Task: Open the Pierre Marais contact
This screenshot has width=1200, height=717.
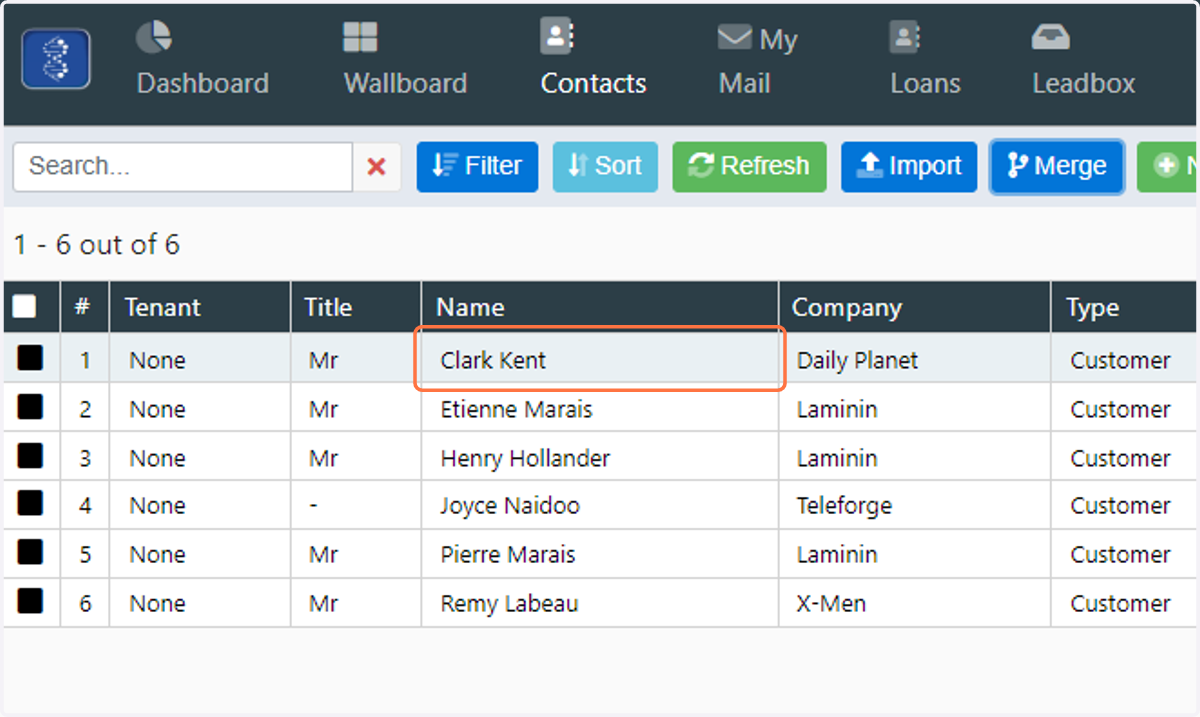Action: click(508, 555)
